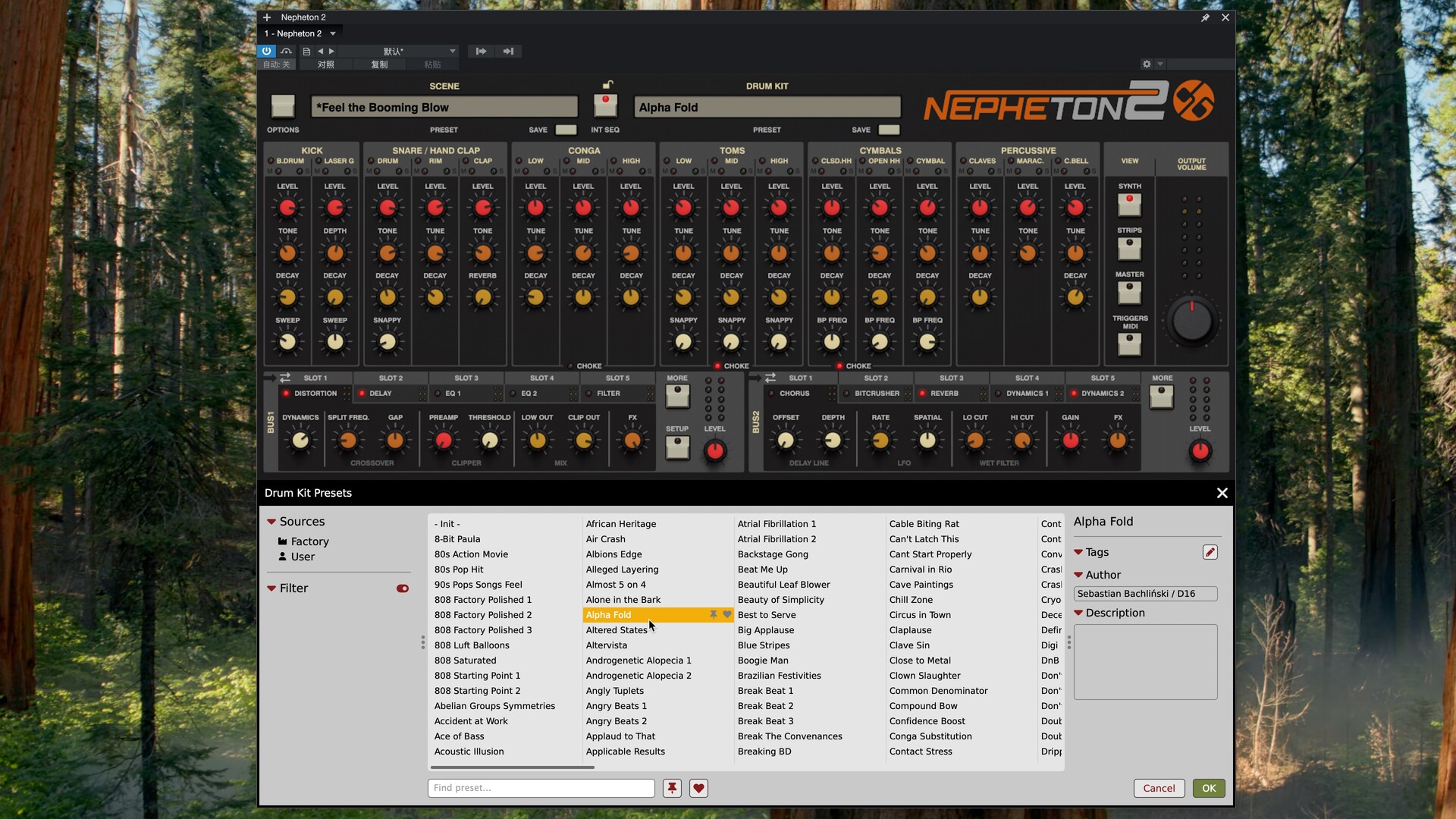The height and width of the screenshot is (819, 1456).
Task: Click the Description text box
Action: coord(1145,662)
